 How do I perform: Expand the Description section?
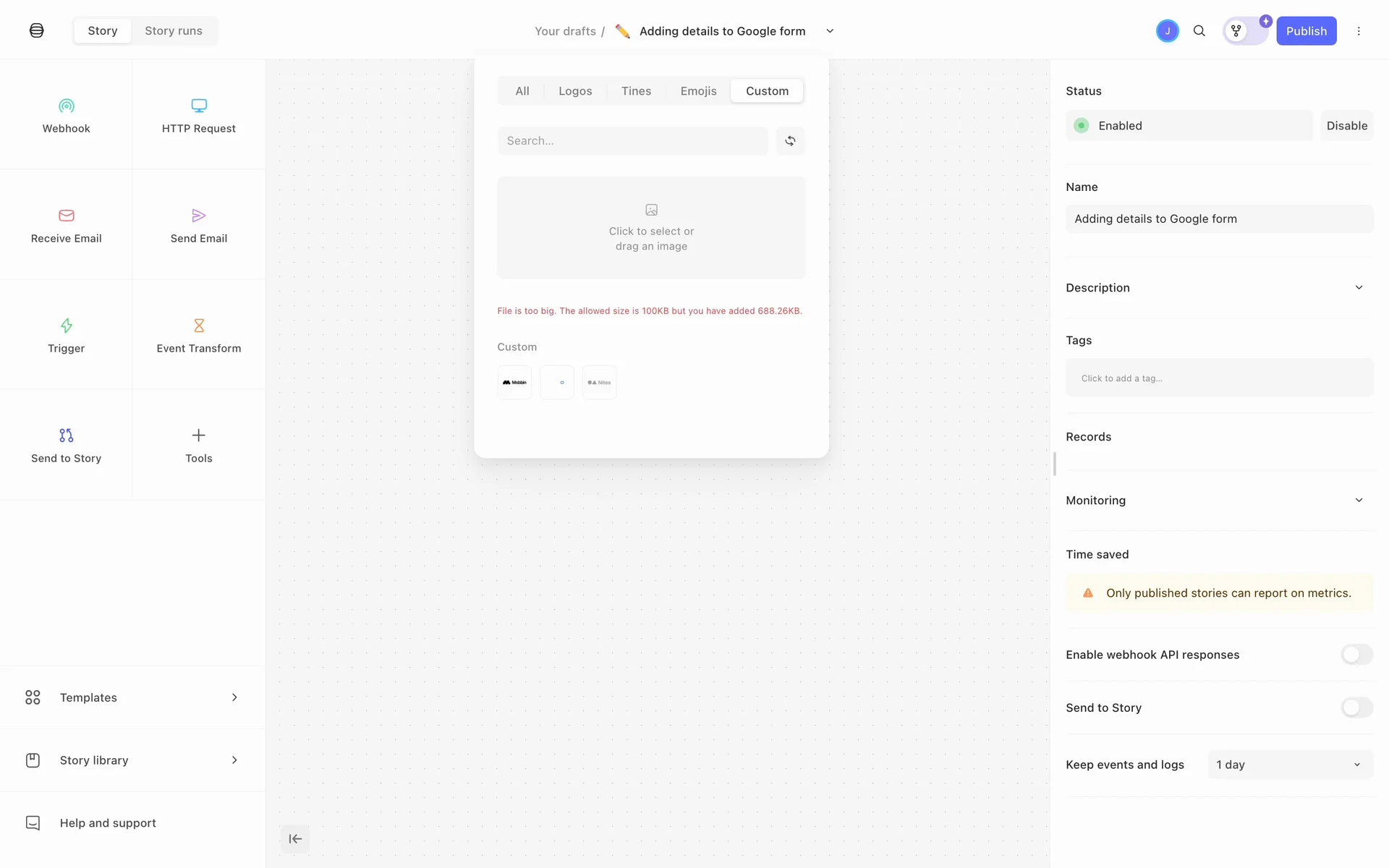[1358, 288]
